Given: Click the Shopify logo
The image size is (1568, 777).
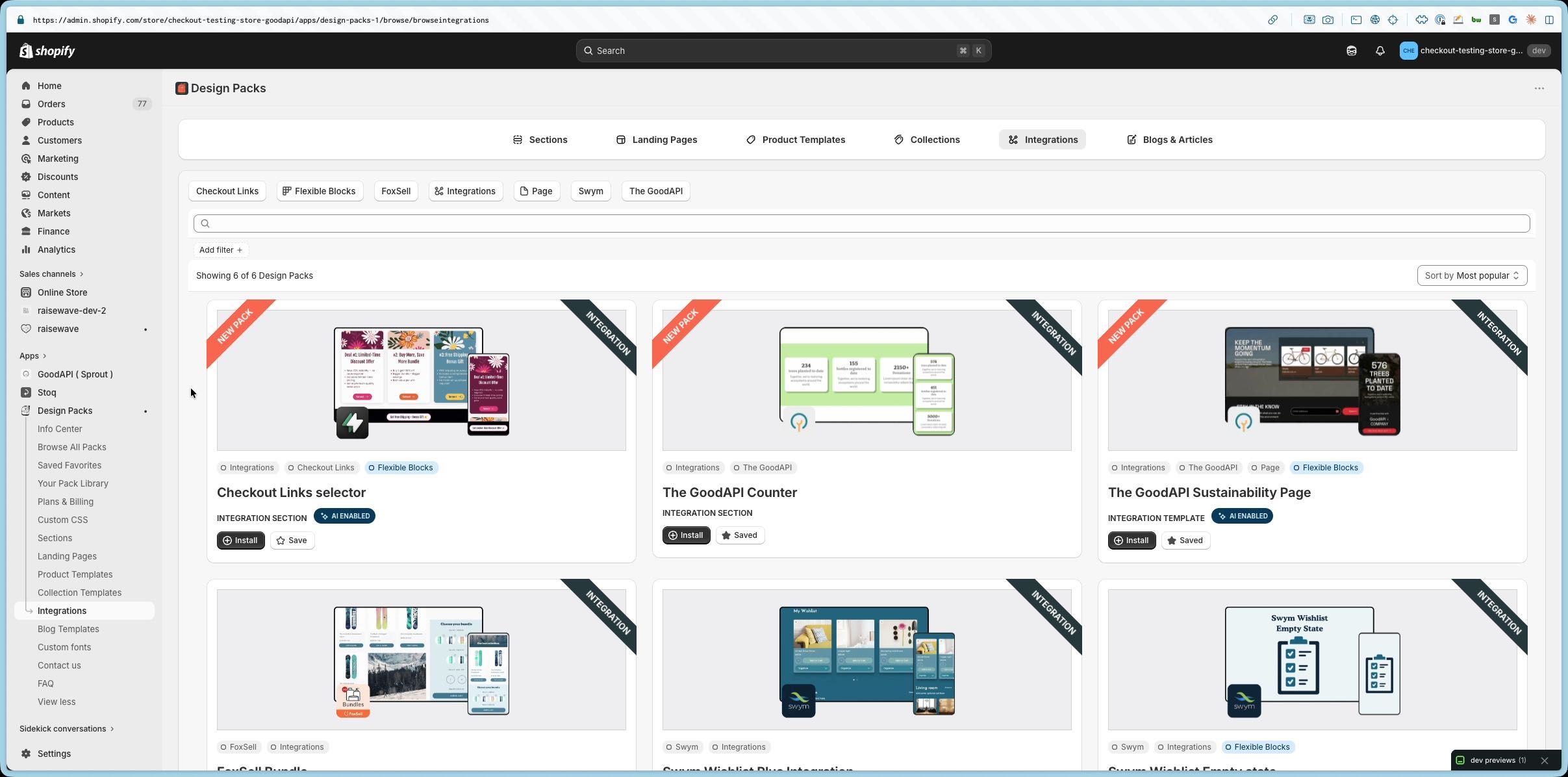Looking at the screenshot, I should click(47, 51).
